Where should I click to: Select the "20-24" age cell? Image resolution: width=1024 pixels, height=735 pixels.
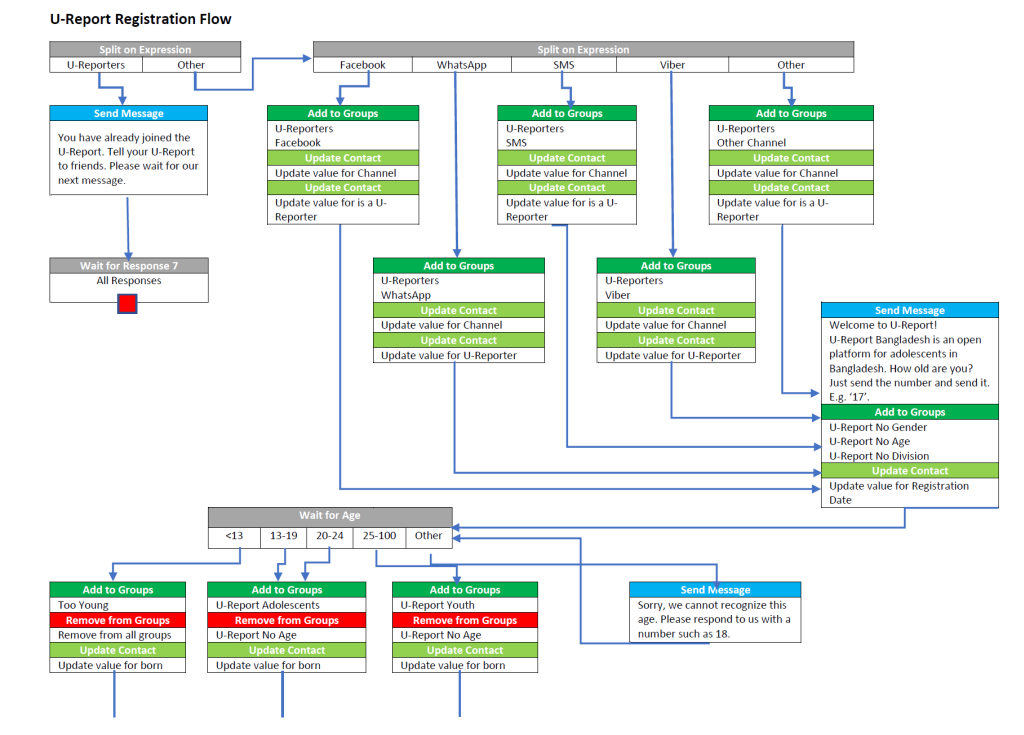coord(330,536)
